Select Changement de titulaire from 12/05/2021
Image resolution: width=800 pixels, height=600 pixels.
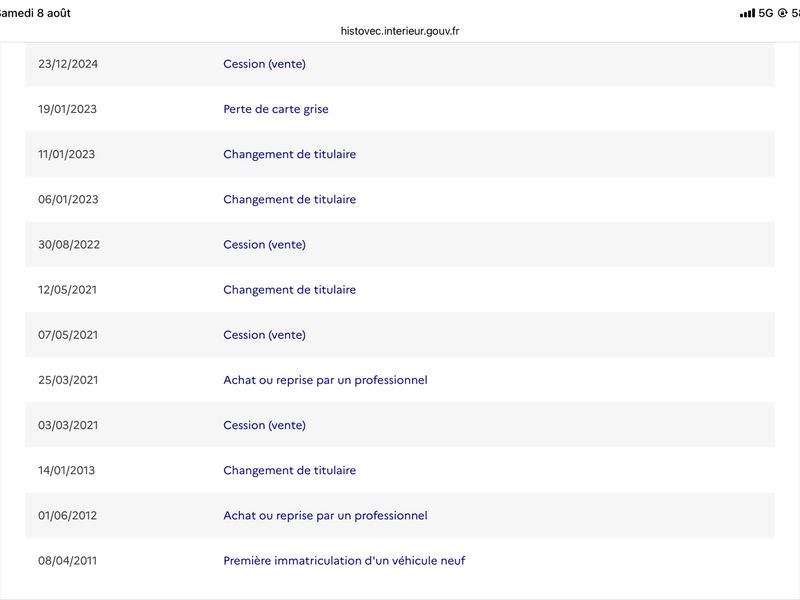click(289, 290)
